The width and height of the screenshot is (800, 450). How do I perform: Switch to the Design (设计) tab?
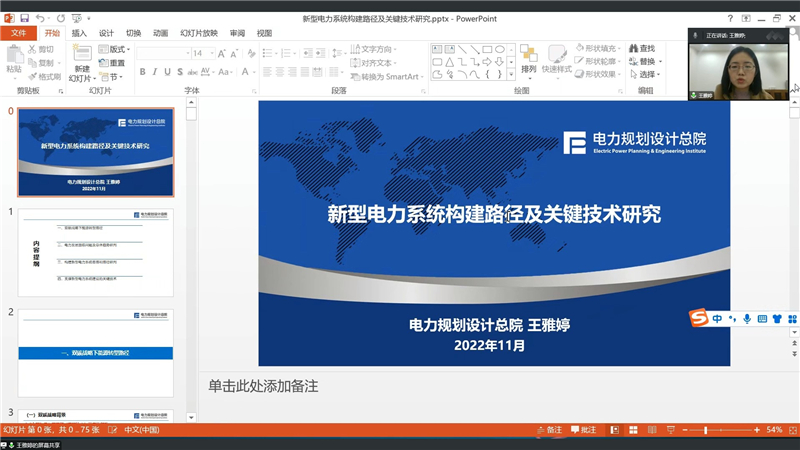106,33
